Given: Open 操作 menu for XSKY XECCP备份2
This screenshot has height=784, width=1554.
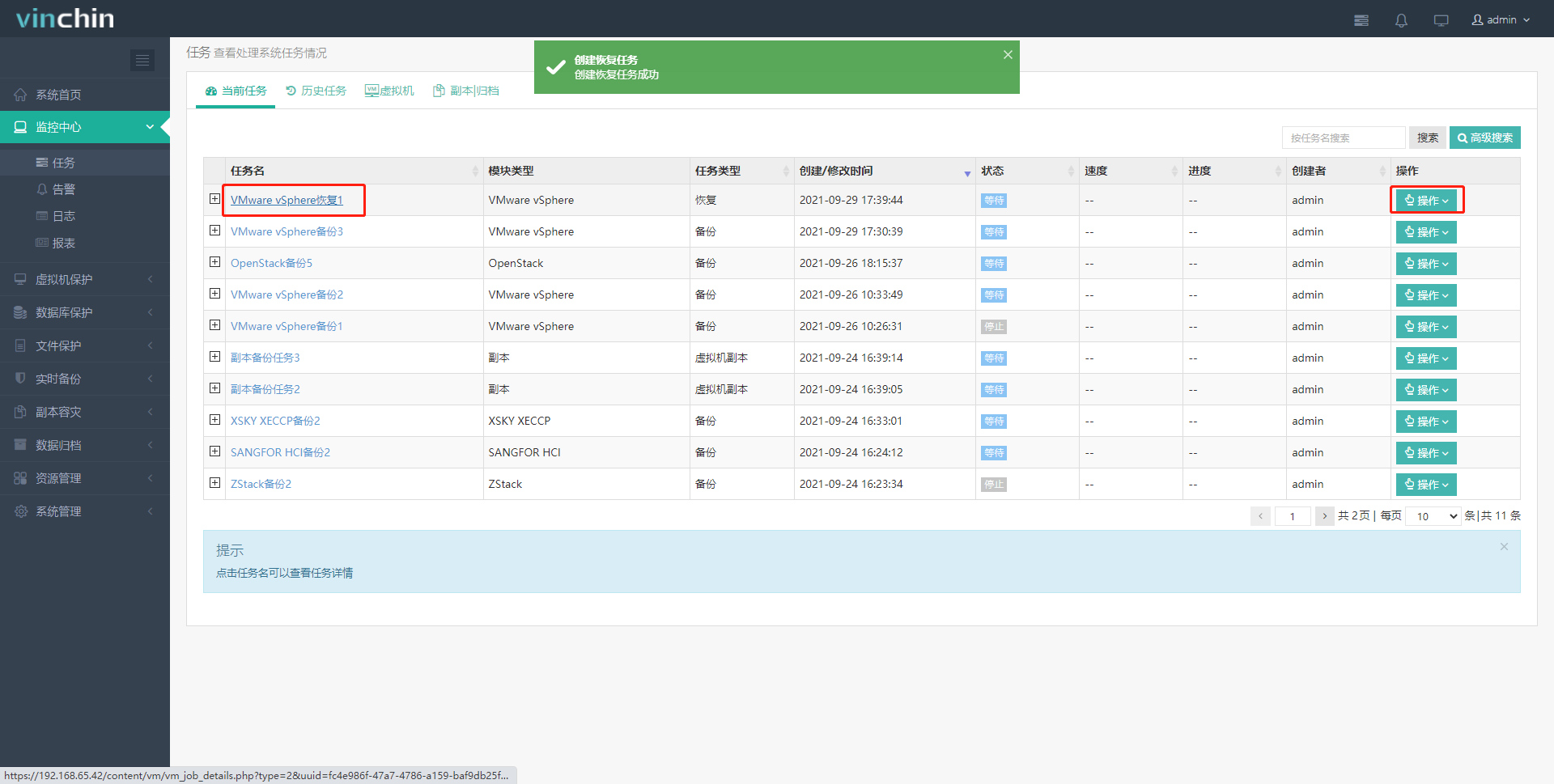Looking at the screenshot, I should 1426,421.
